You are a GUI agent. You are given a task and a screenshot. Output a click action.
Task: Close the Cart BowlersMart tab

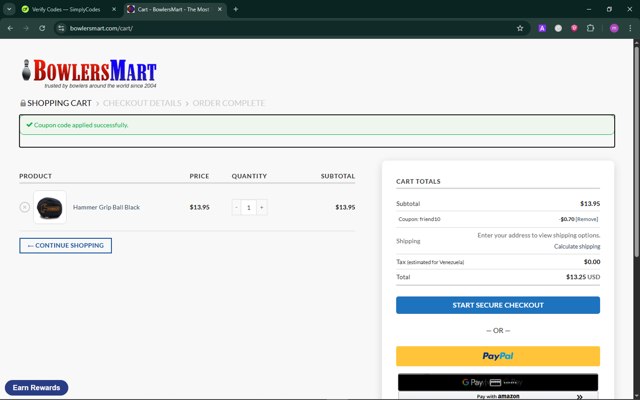(x=220, y=9)
